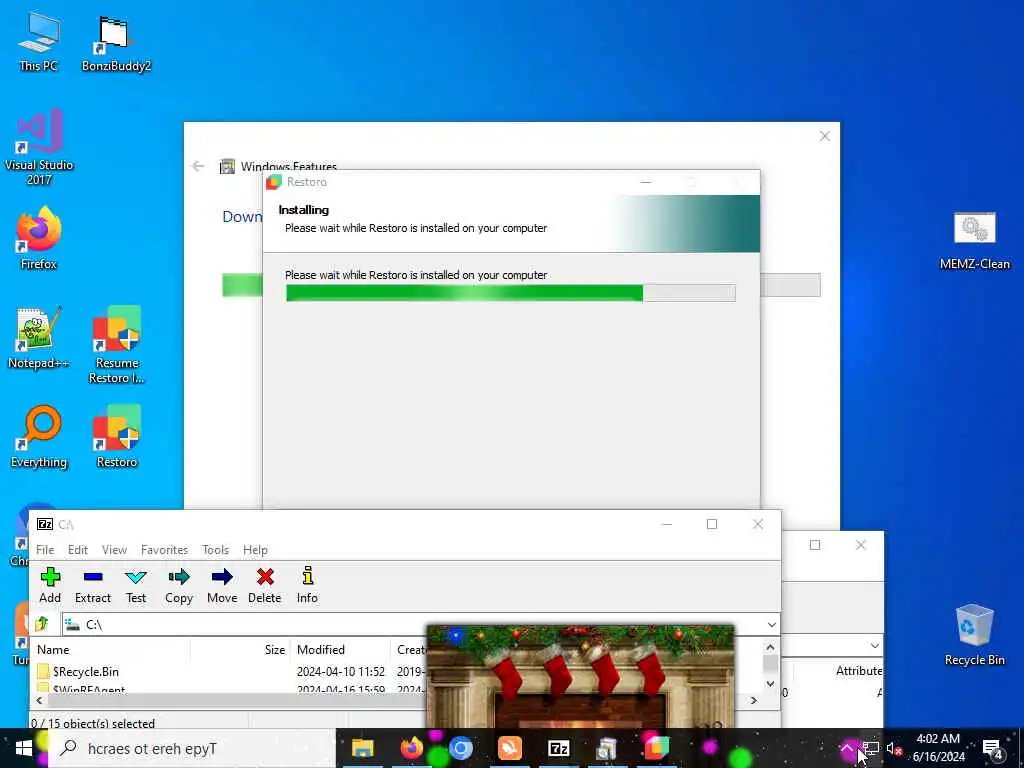This screenshot has height=768, width=1024.
Task: Click the 7-Zip taskbar icon
Action: 558,748
